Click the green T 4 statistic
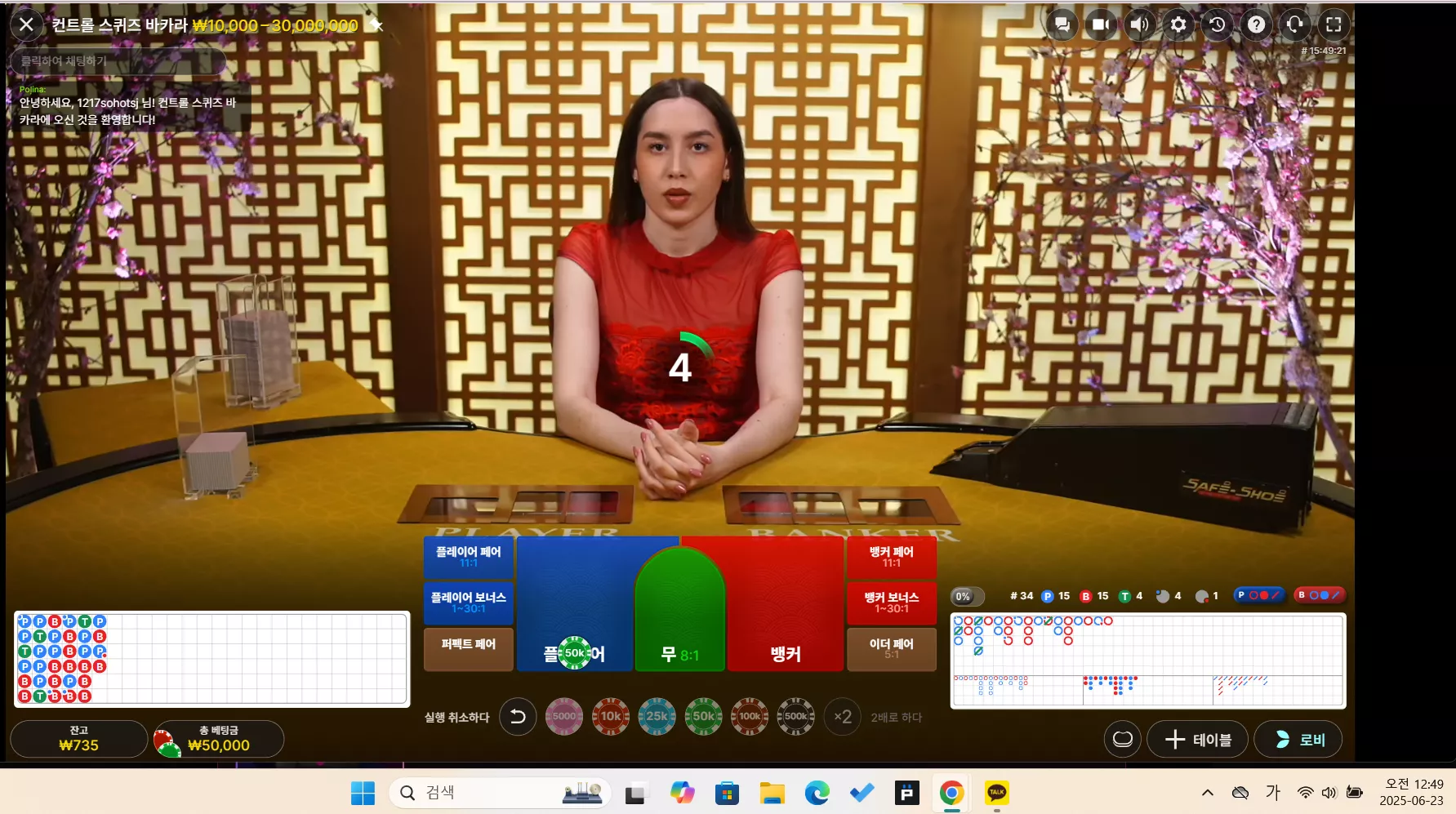The width and height of the screenshot is (1456, 814). tap(1131, 596)
